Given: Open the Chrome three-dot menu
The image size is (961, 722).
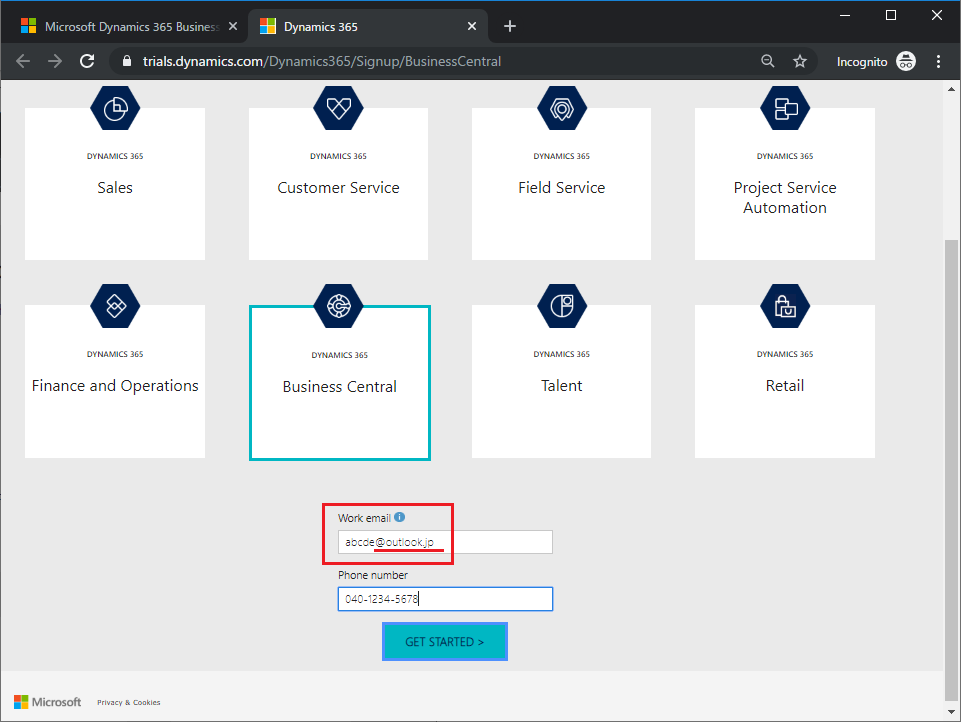Looking at the screenshot, I should coord(938,61).
